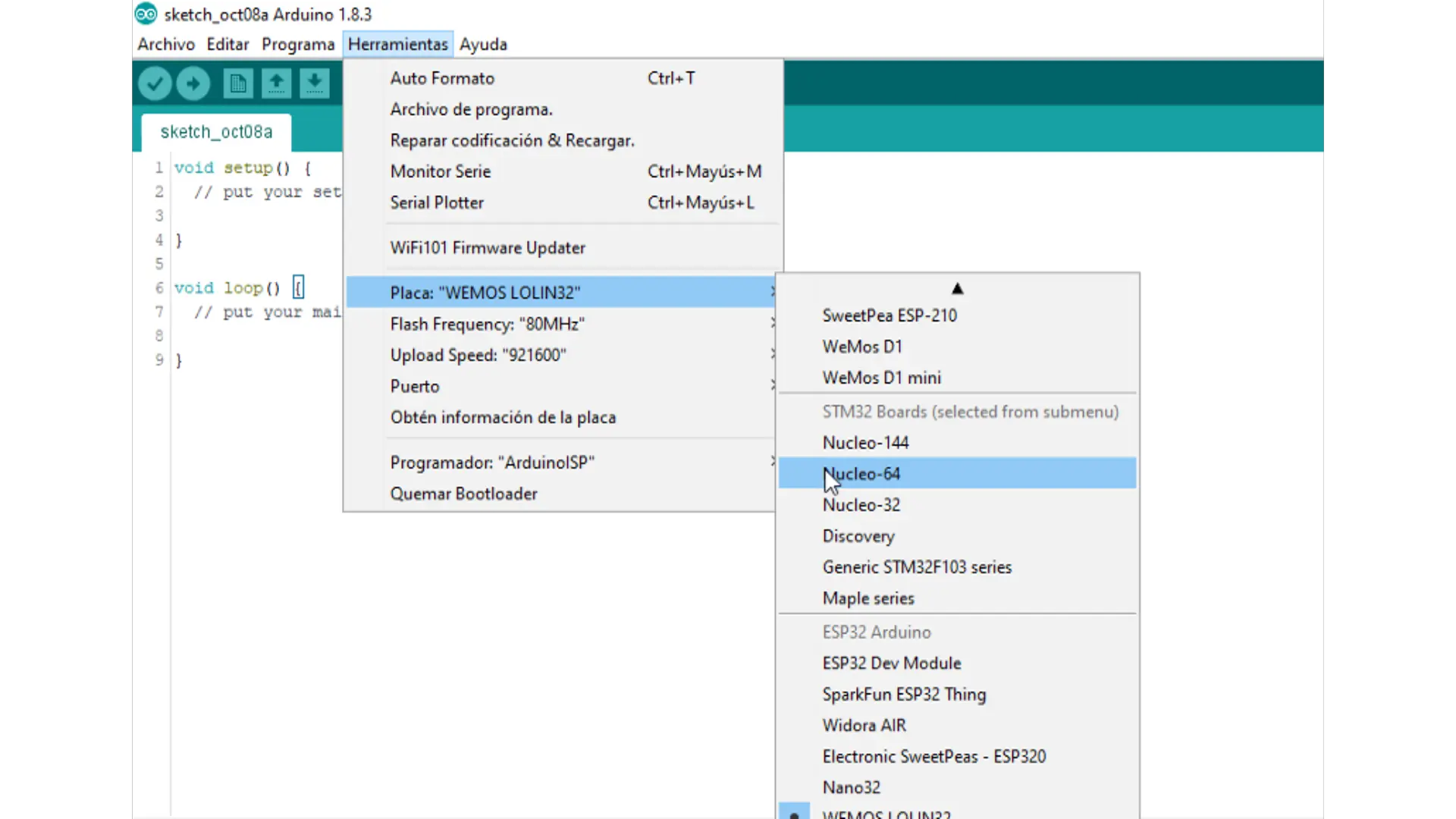The width and height of the screenshot is (1456, 819).
Task: Select Nucleo-64 board
Action: pyautogui.click(x=957, y=473)
